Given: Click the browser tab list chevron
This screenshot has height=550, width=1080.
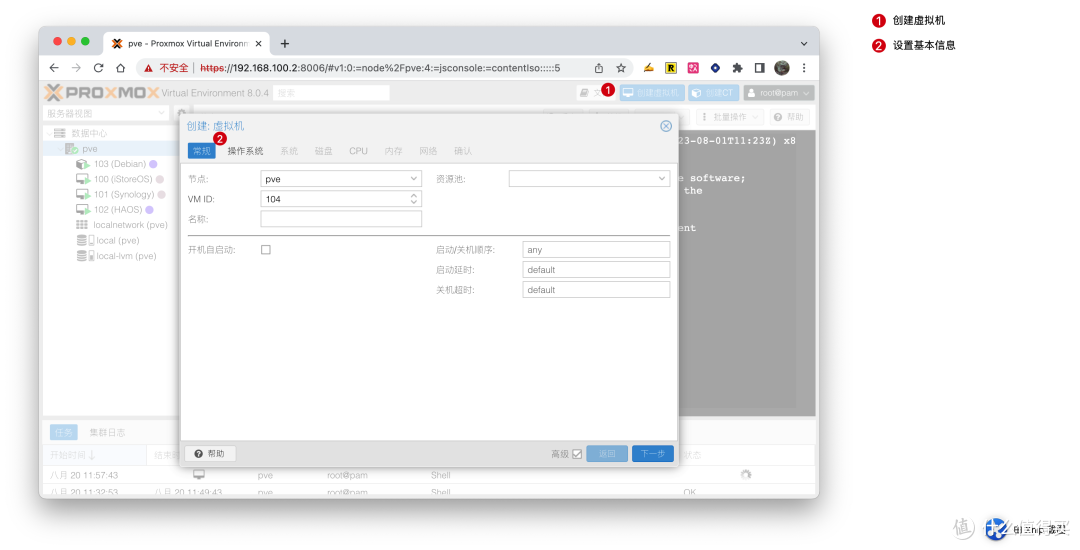Looking at the screenshot, I should 804,43.
